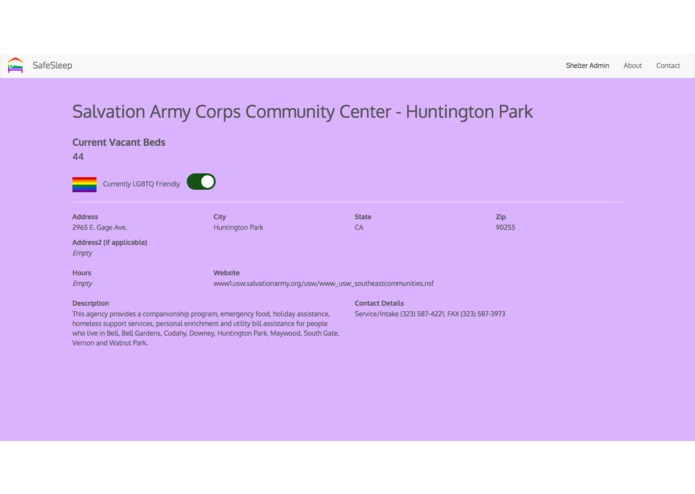Click the rainbow pride flag icon
695x494 pixels.
point(84,184)
